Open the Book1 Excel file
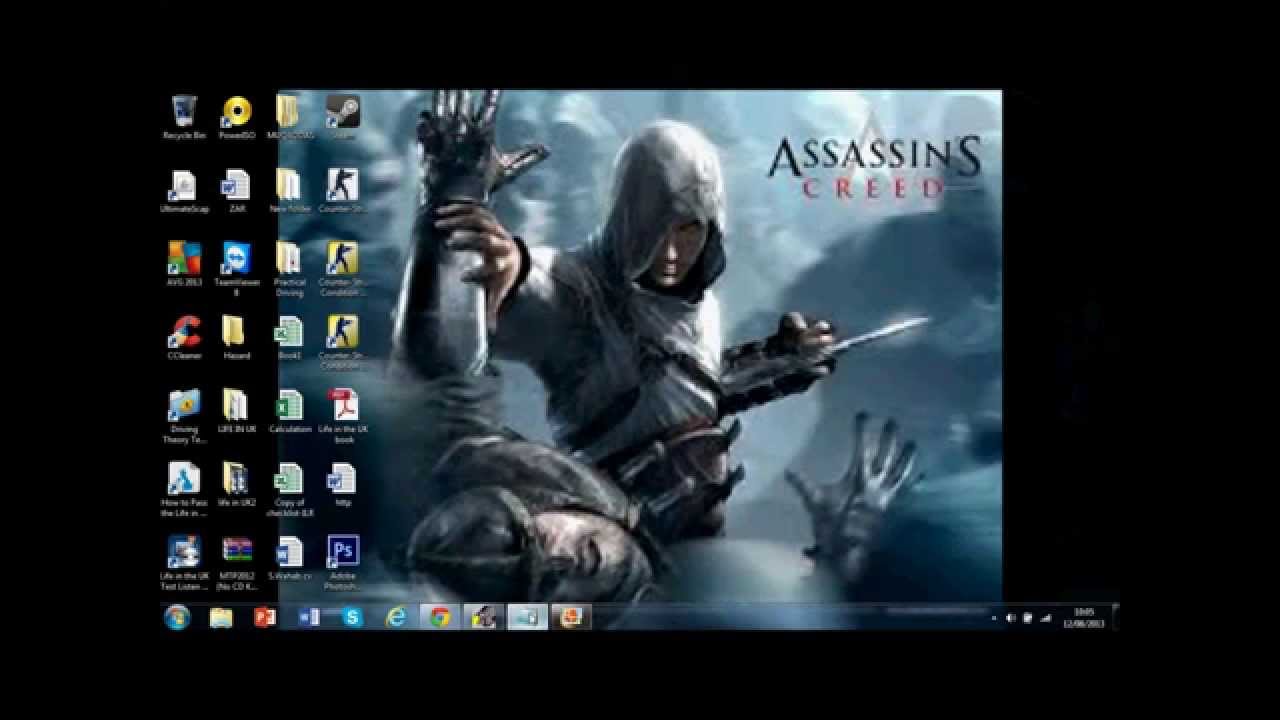The width and height of the screenshot is (1280, 720). click(290, 338)
